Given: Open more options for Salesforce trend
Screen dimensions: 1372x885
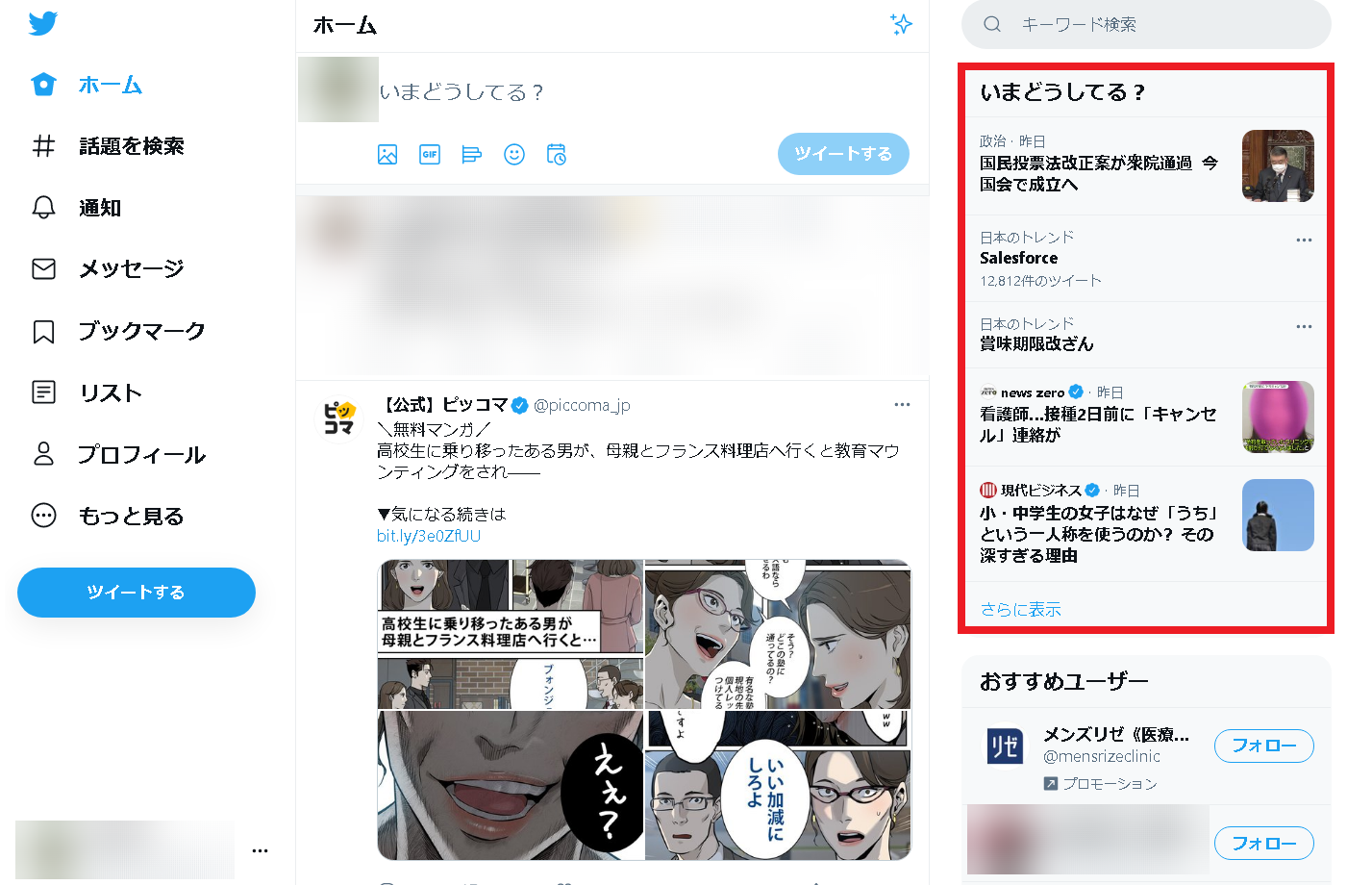Looking at the screenshot, I should pyautogui.click(x=1304, y=240).
